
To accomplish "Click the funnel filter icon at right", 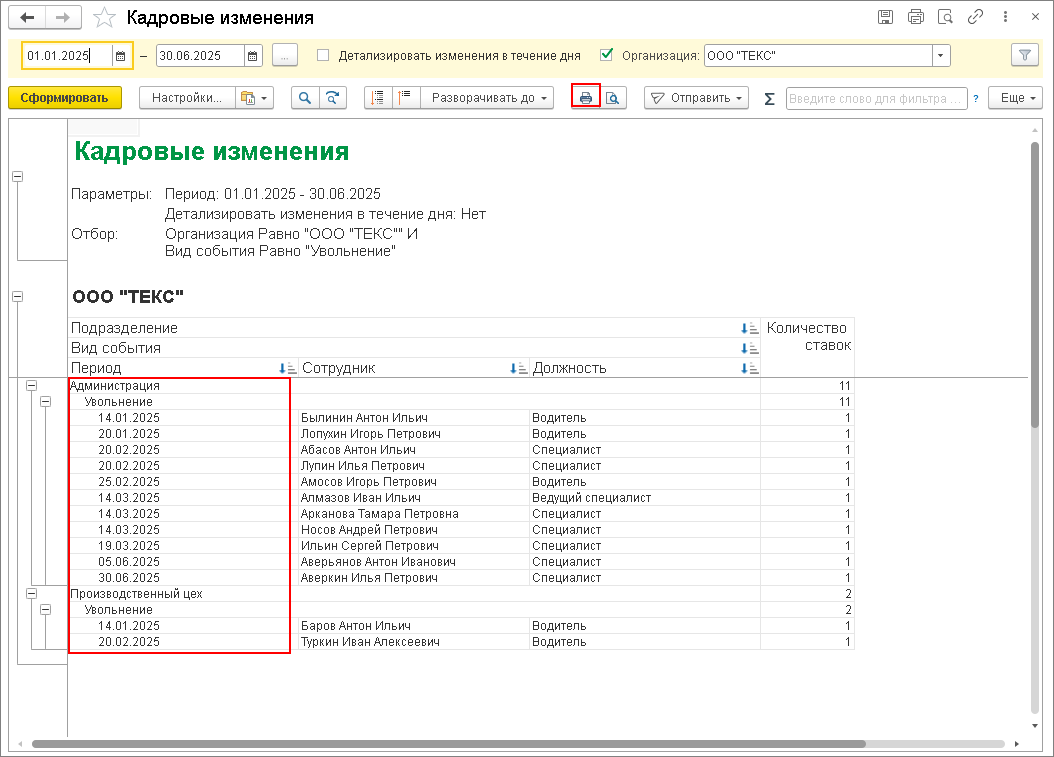I will (1025, 56).
